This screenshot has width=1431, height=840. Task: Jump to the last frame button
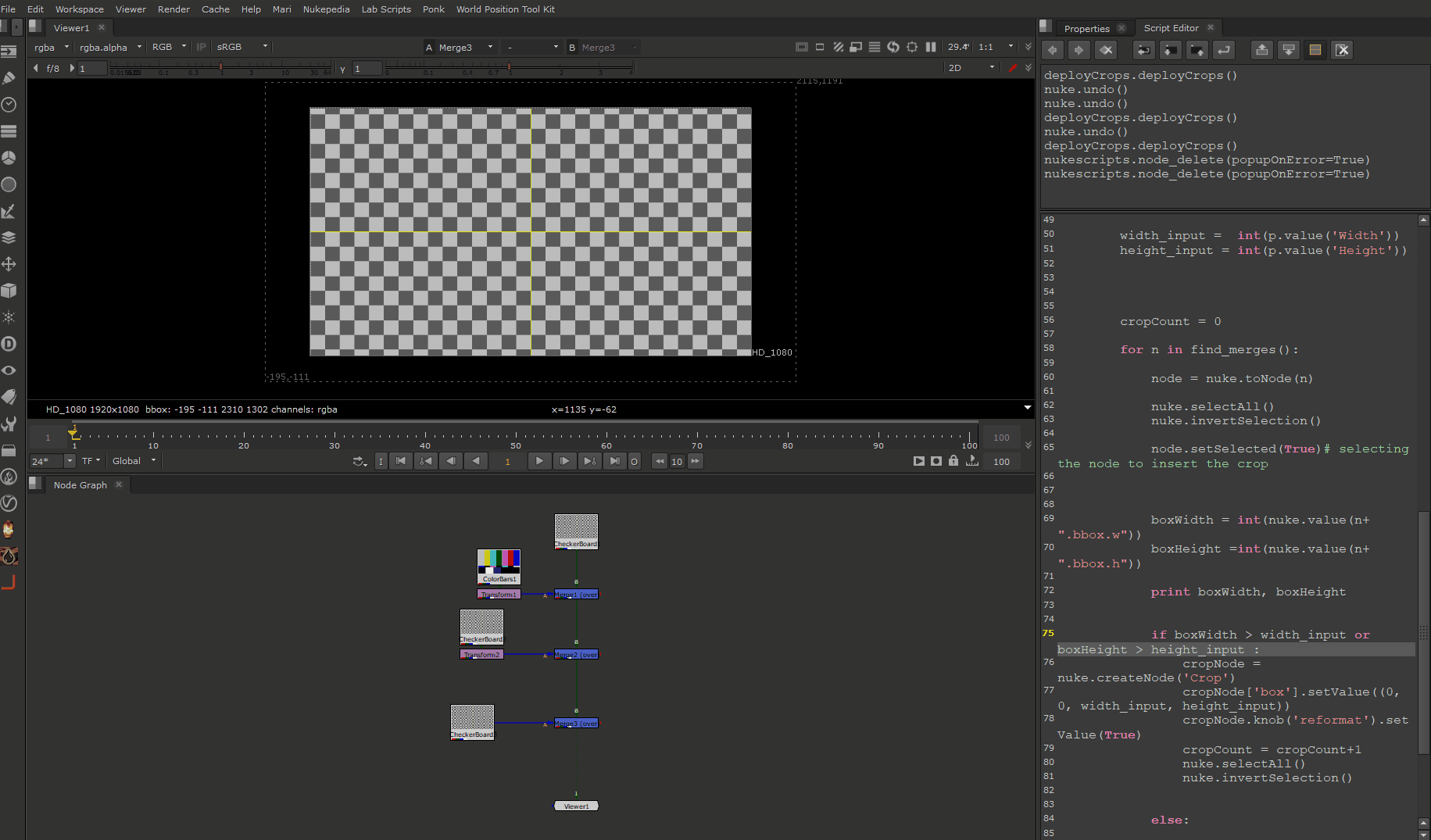tap(615, 461)
